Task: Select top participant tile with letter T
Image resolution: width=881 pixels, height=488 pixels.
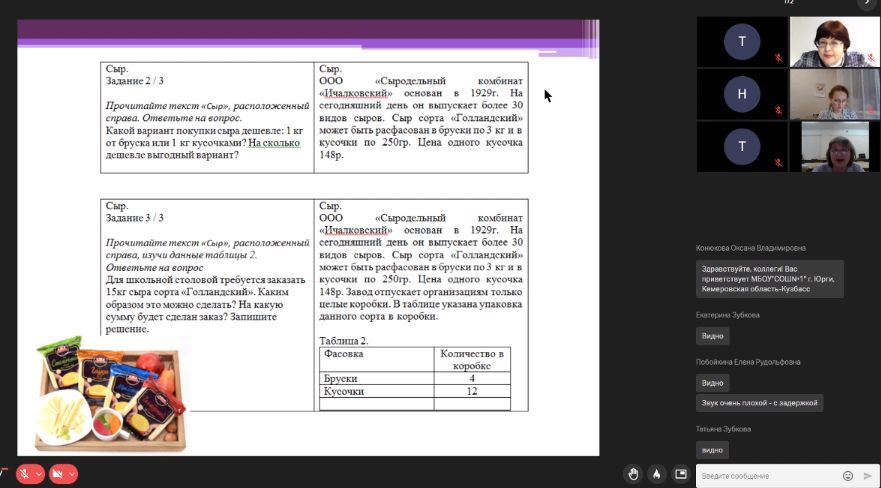Action: [x=742, y=42]
